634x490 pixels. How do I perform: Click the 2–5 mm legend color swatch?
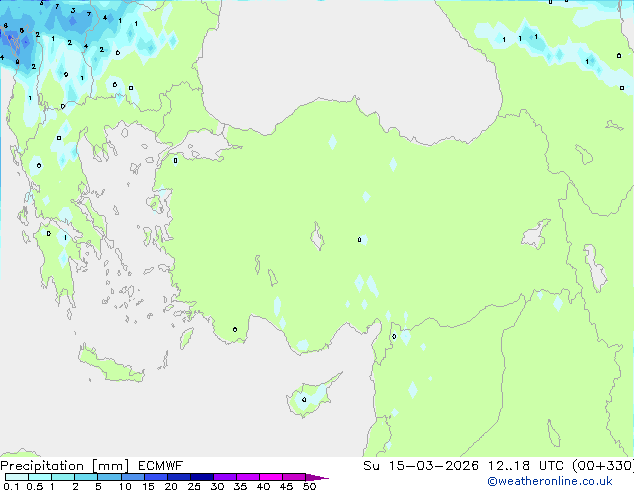coord(86,477)
